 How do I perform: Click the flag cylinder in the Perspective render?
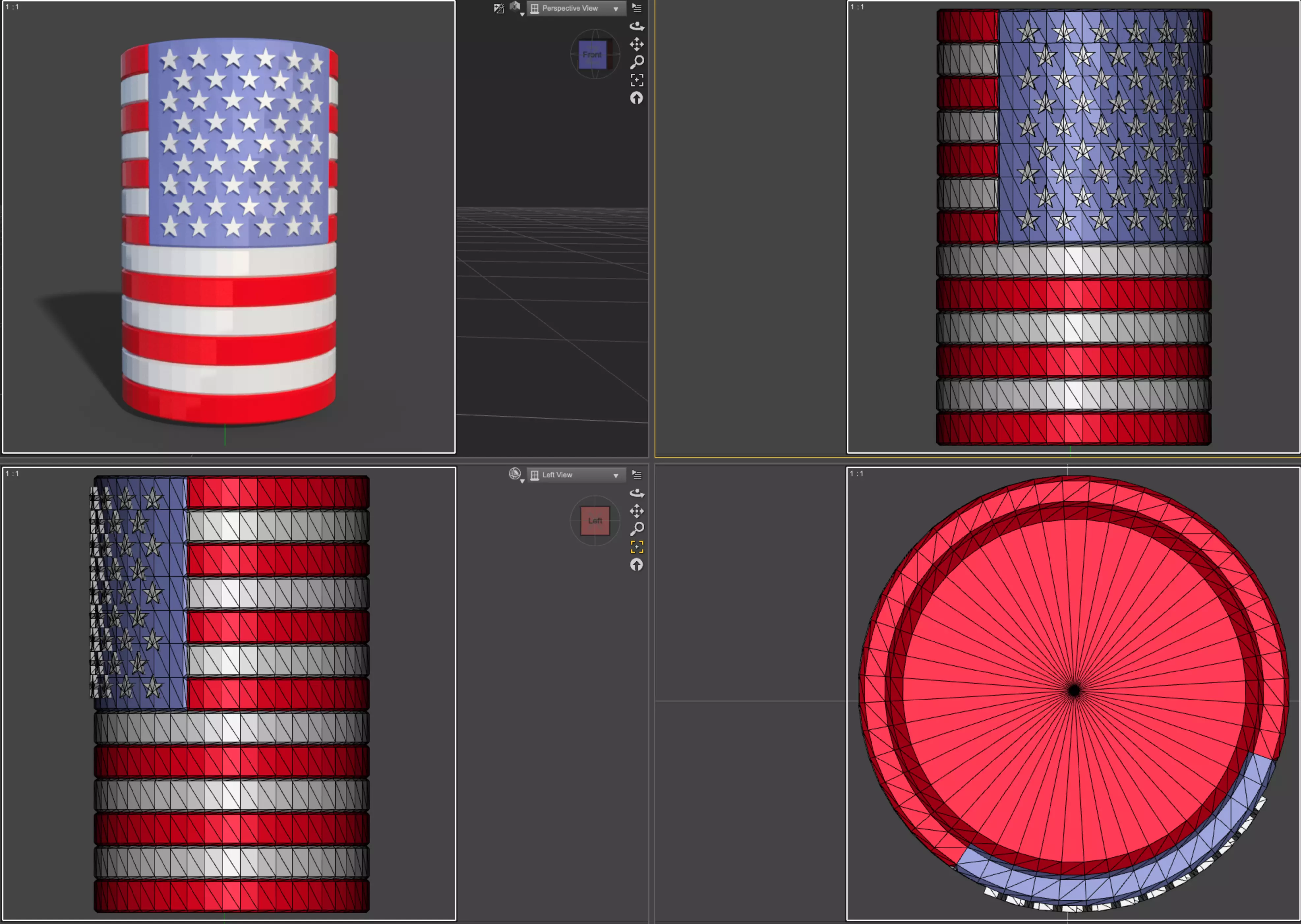point(229,231)
